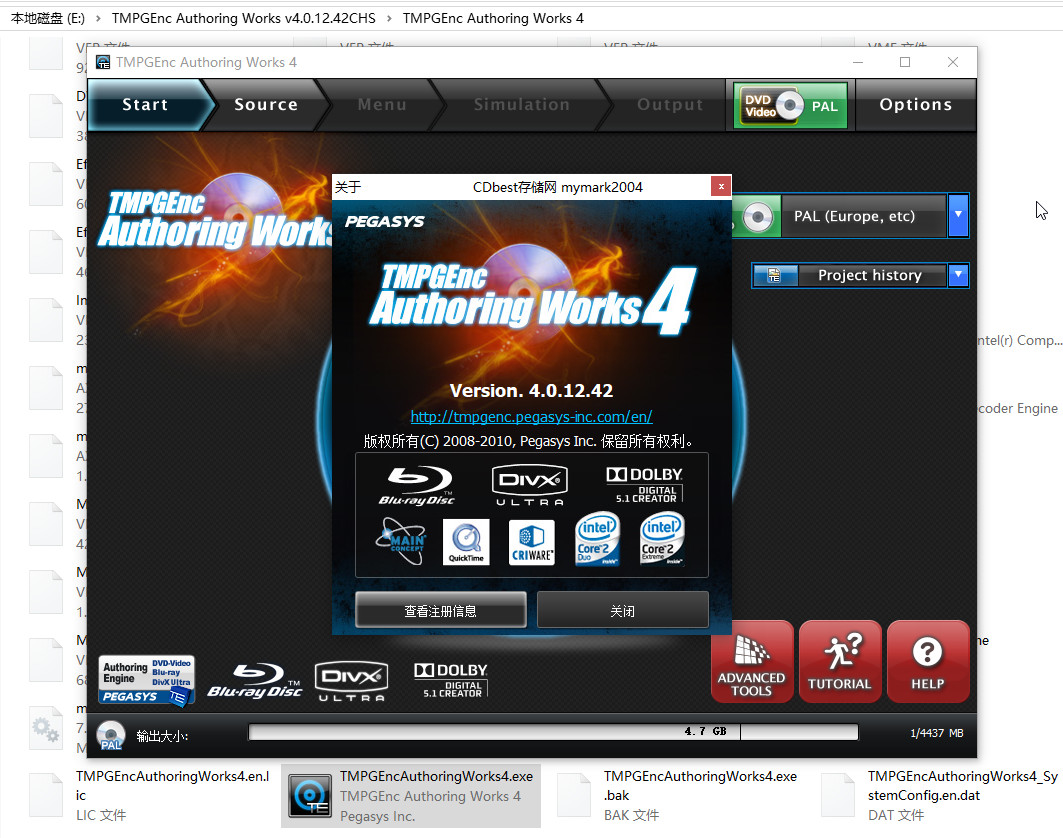Click 本地磁盘 (E:) in Explorer breadcrumb

(47, 18)
